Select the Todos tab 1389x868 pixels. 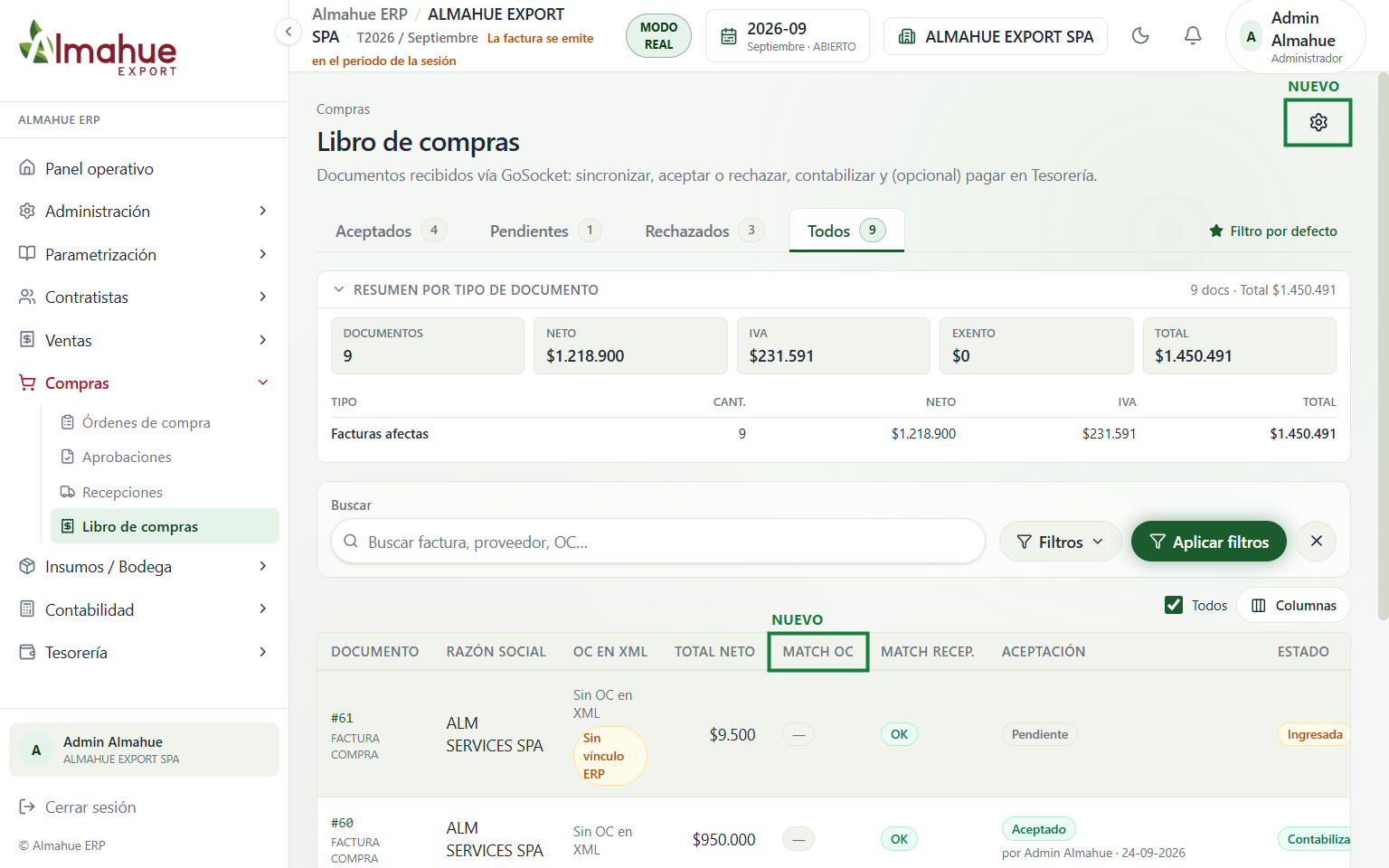tap(846, 231)
